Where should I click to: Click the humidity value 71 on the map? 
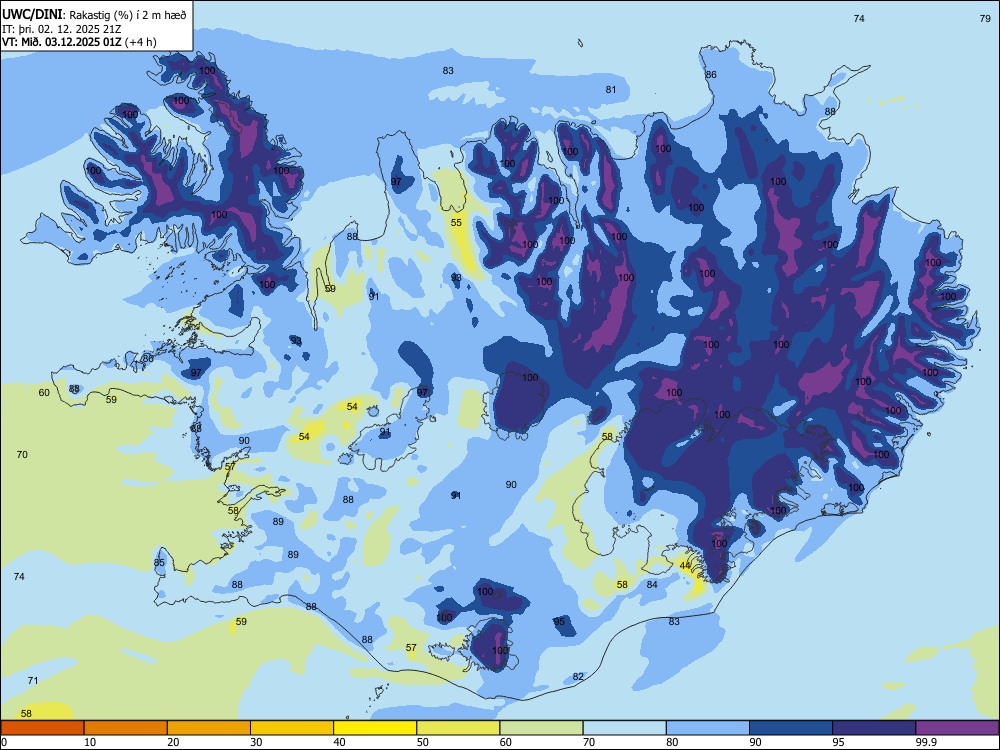click(x=33, y=680)
